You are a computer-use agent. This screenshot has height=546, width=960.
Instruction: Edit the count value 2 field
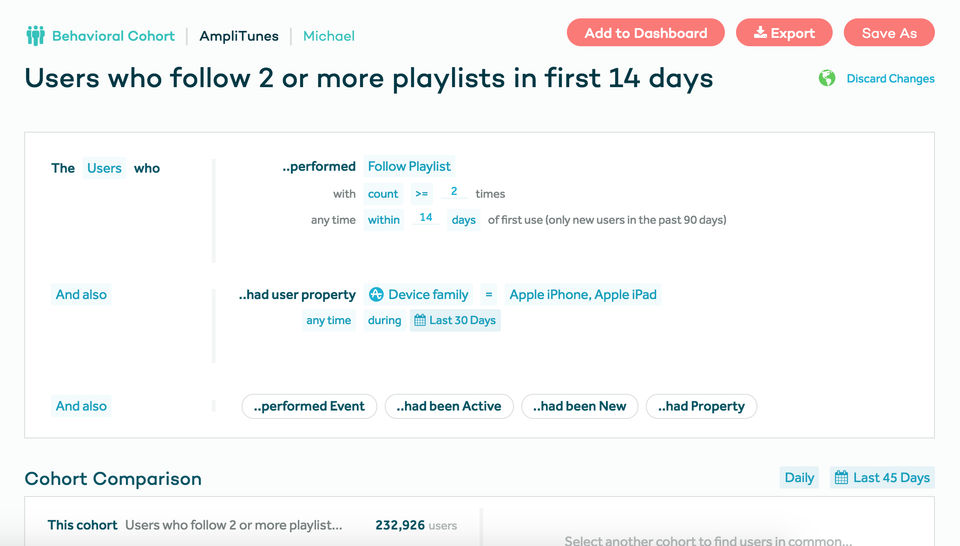pos(454,192)
